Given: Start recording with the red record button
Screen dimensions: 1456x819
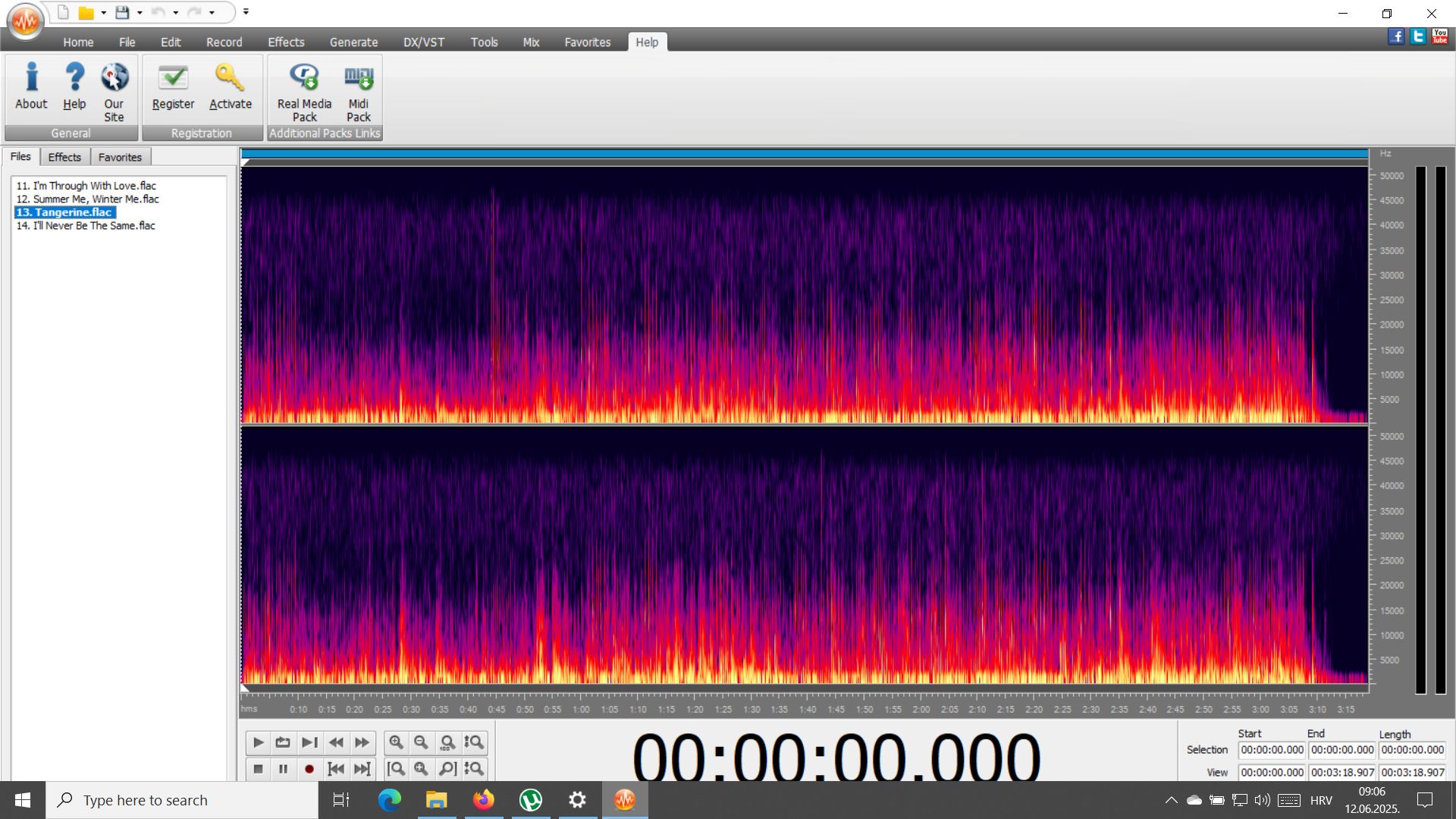Looking at the screenshot, I should [x=309, y=769].
